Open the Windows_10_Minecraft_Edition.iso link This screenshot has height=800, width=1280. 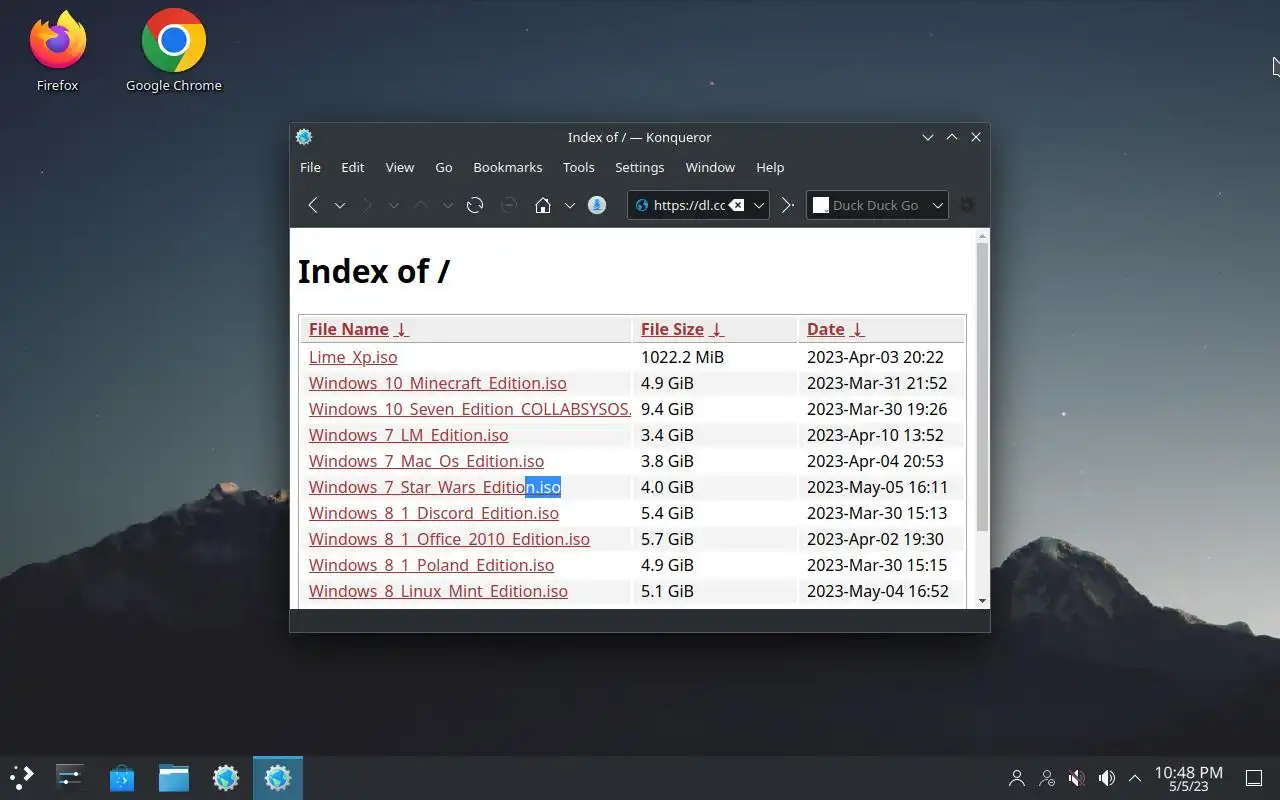[x=437, y=383]
